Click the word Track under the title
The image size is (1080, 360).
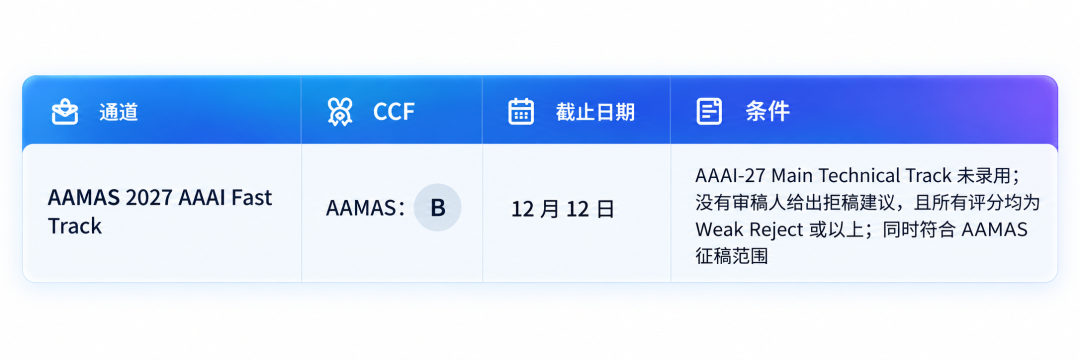74,226
